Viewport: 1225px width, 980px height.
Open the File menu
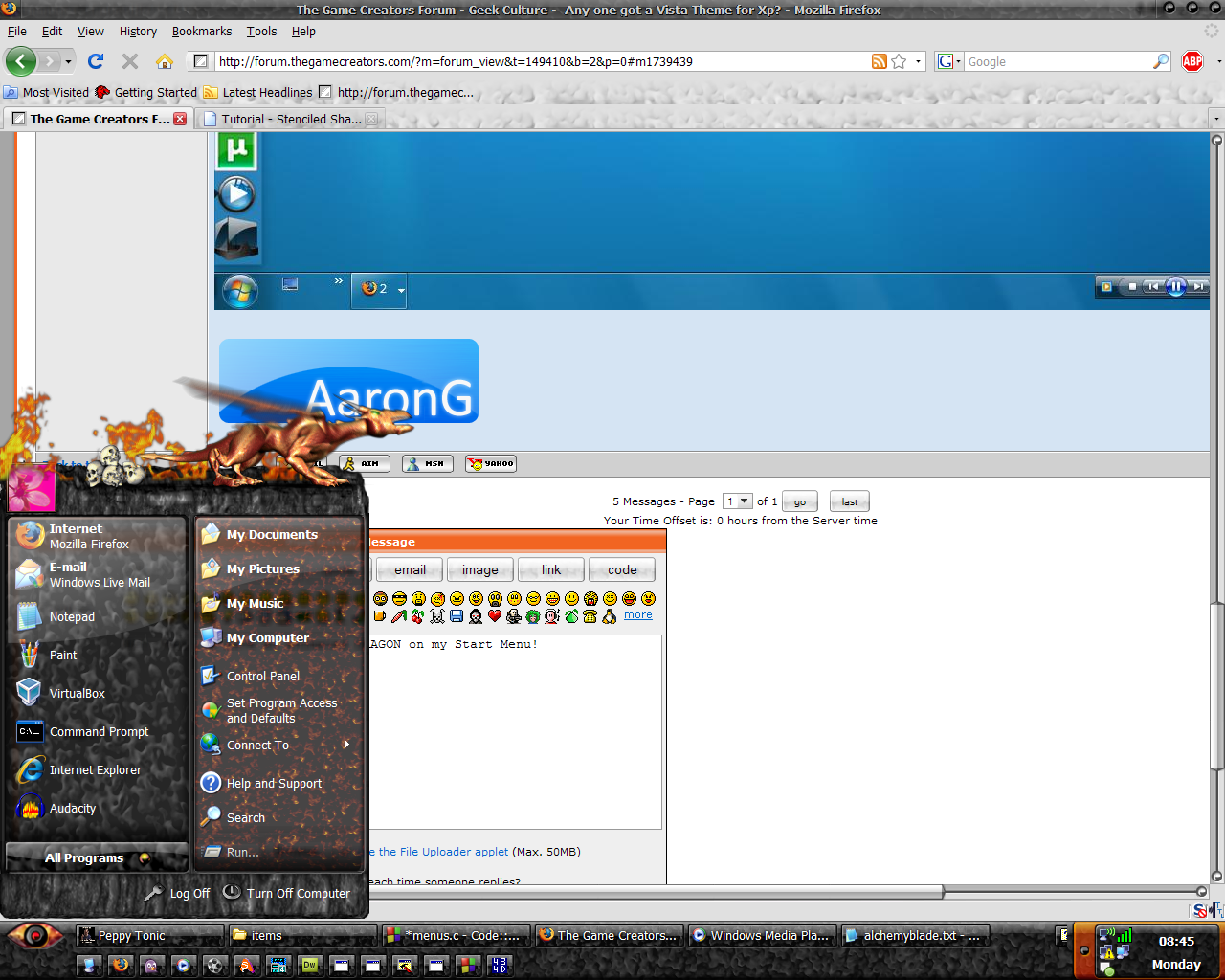17,32
